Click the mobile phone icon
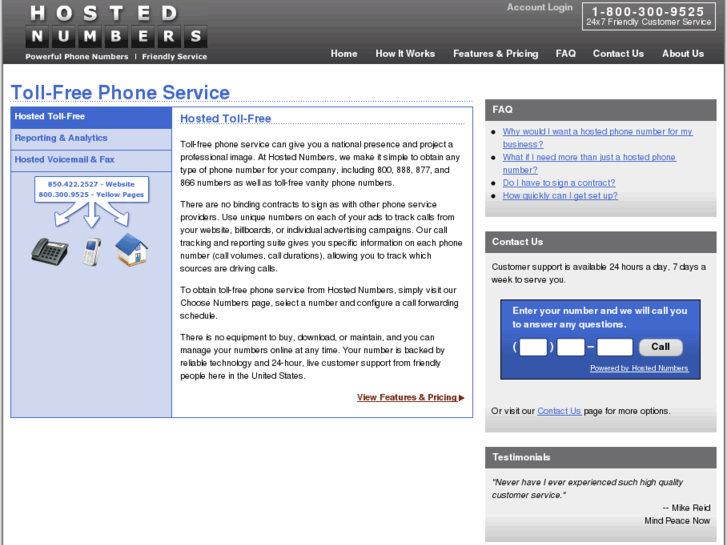 coord(92,252)
